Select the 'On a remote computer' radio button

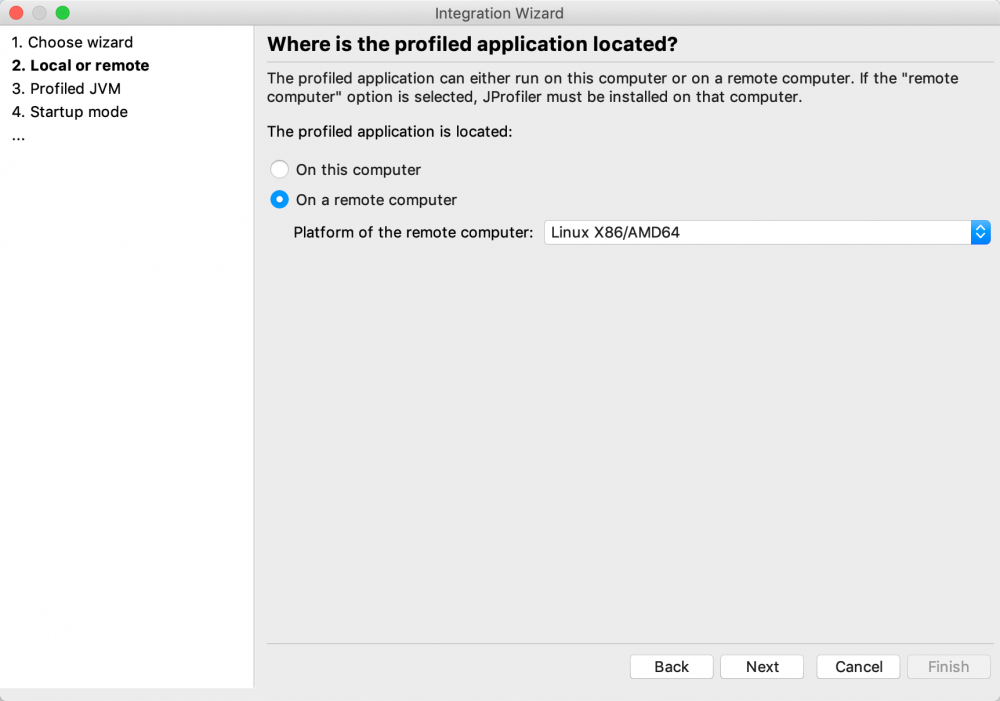[x=279, y=199]
